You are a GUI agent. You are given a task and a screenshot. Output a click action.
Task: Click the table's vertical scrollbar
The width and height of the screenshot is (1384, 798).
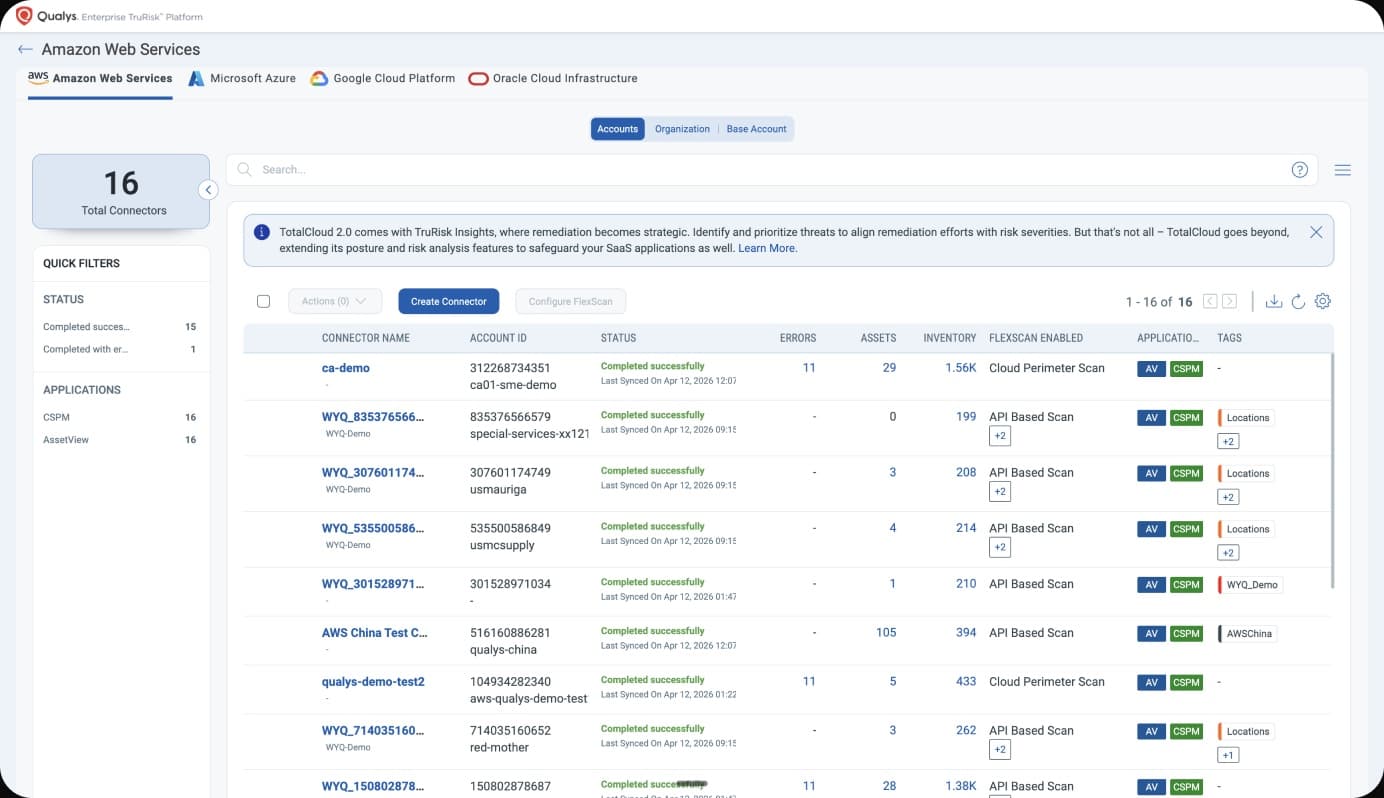tap(1332, 470)
